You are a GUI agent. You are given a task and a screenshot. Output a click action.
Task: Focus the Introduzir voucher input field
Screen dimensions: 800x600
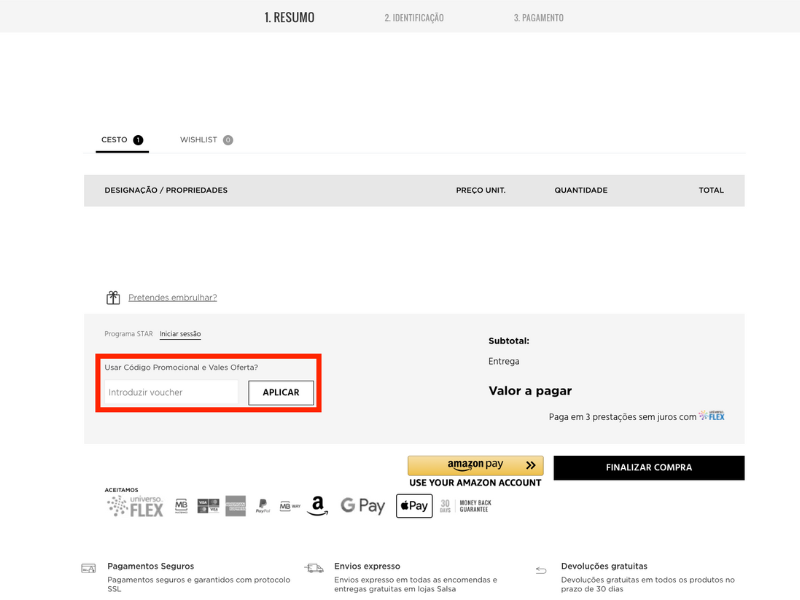[x=171, y=392]
